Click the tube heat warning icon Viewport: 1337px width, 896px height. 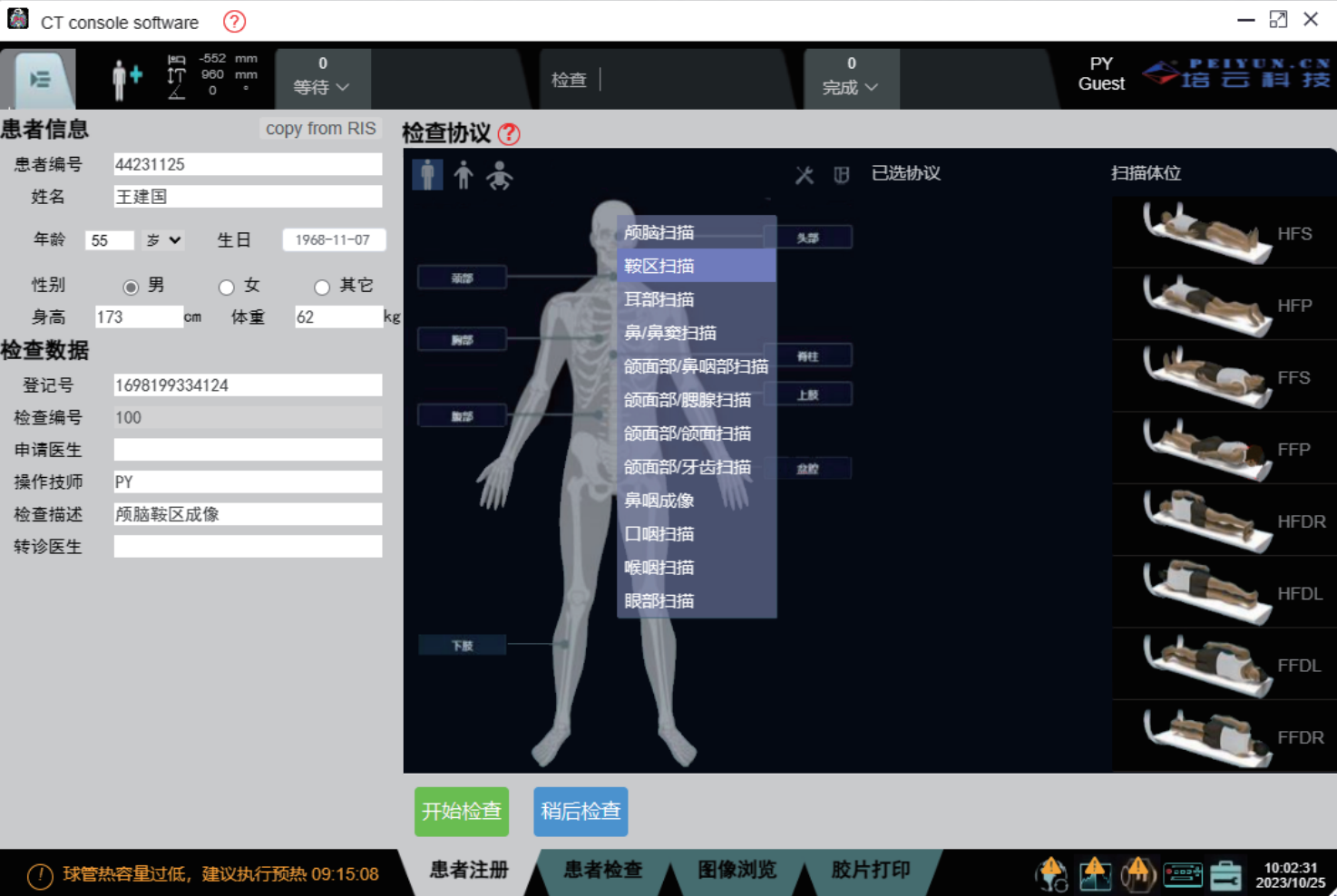pyautogui.click(x=1137, y=874)
